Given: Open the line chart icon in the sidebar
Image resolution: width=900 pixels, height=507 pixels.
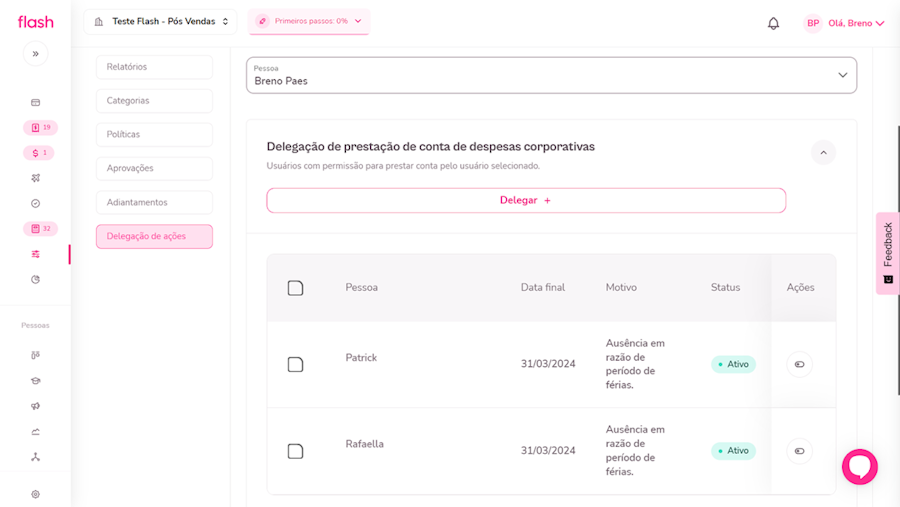Looking at the screenshot, I should pyautogui.click(x=36, y=432).
